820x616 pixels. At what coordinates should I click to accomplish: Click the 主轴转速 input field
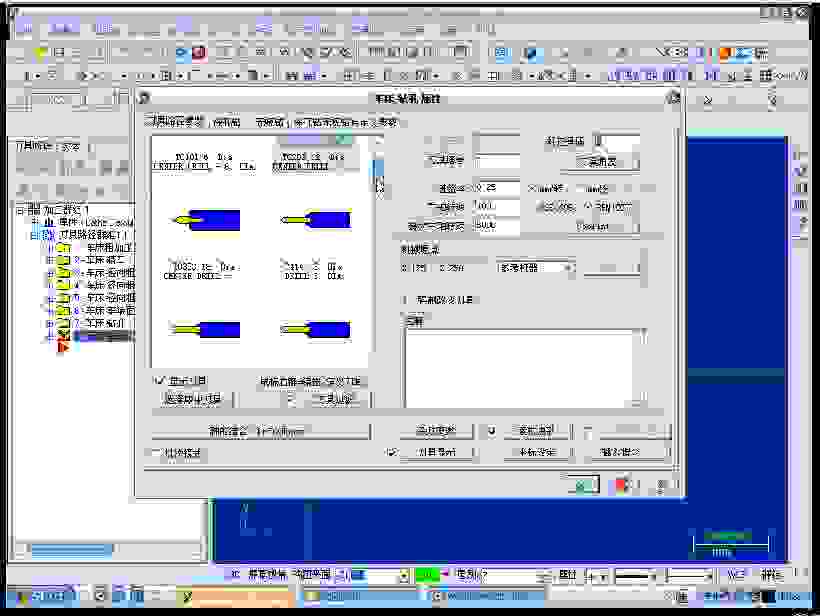coord(496,207)
